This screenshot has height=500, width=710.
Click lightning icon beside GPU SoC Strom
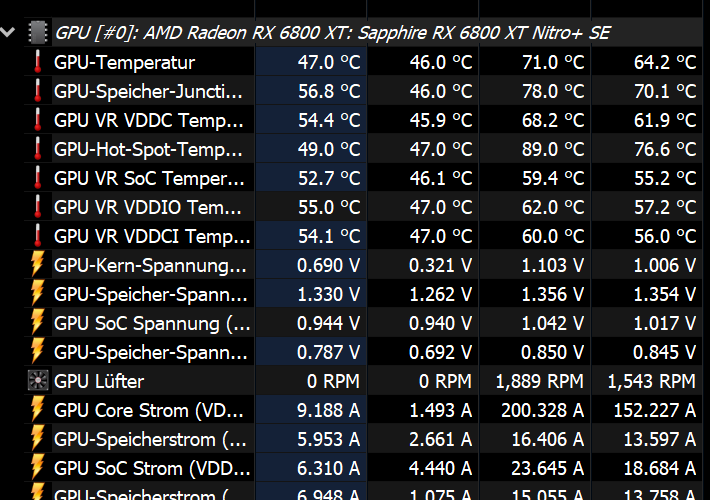38,467
